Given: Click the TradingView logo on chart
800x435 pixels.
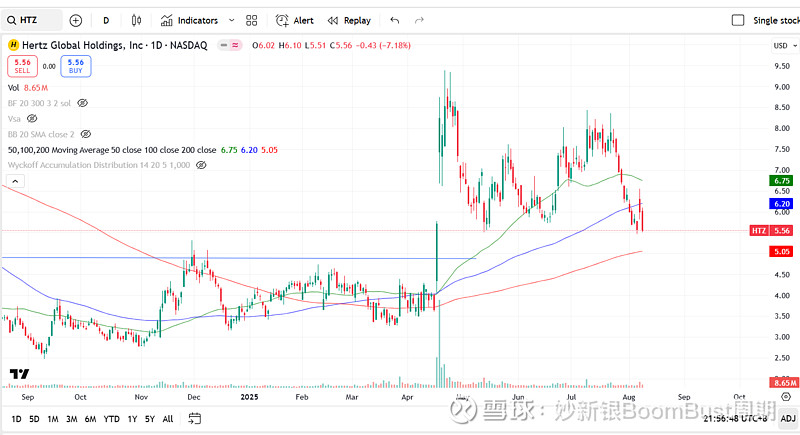Looking at the screenshot, I should (x=19, y=374).
